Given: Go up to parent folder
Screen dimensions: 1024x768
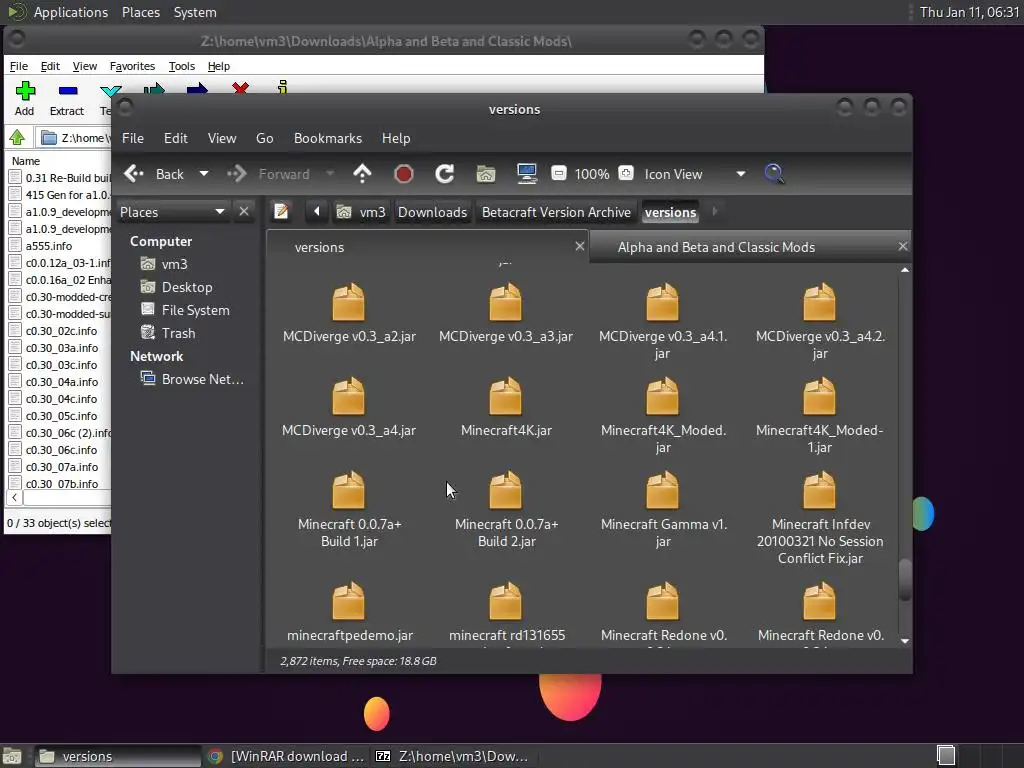Looking at the screenshot, I should [362, 174].
